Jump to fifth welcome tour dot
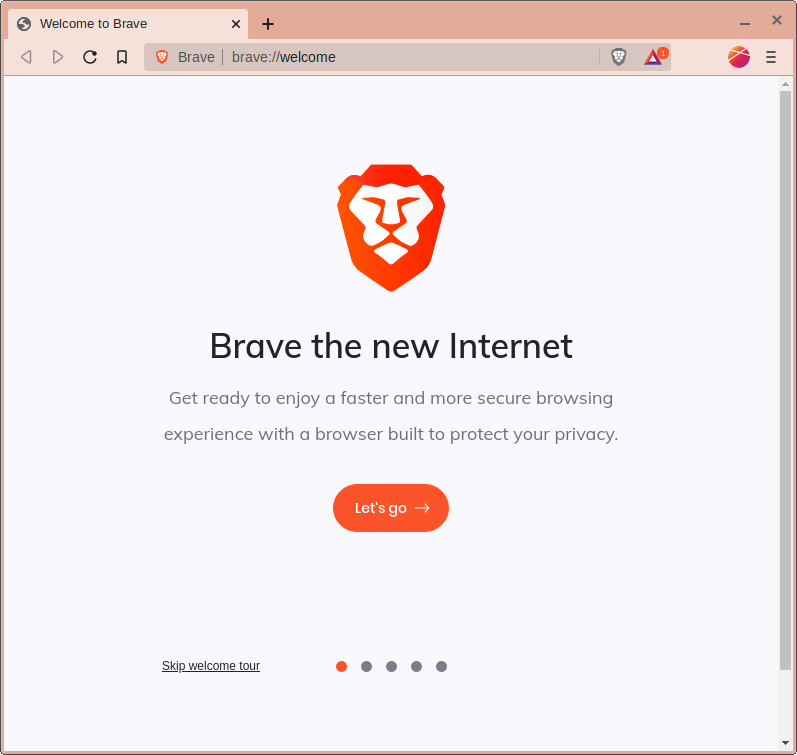The height and width of the screenshot is (755, 797). (441, 667)
